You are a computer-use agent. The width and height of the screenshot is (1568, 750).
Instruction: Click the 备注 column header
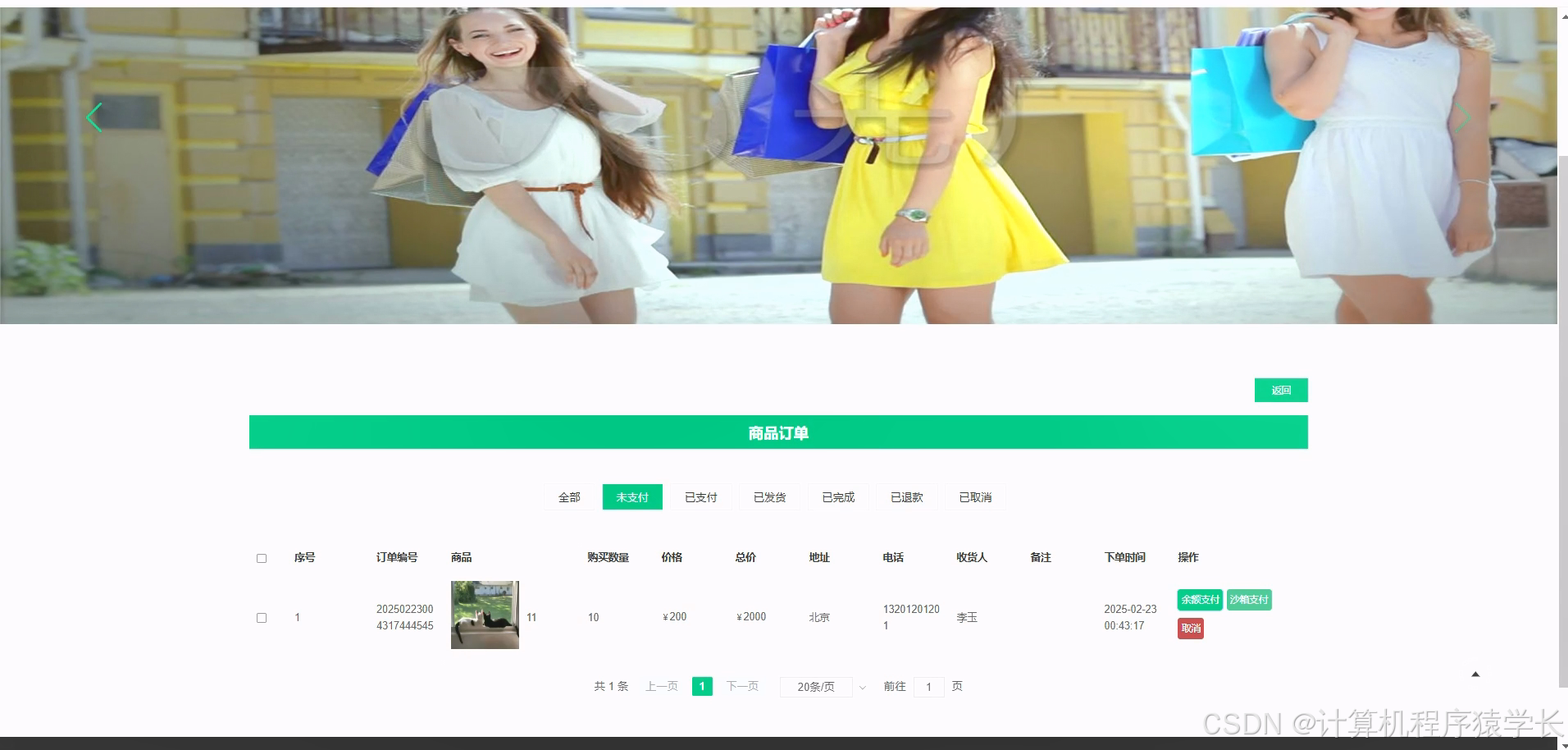click(x=1041, y=557)
